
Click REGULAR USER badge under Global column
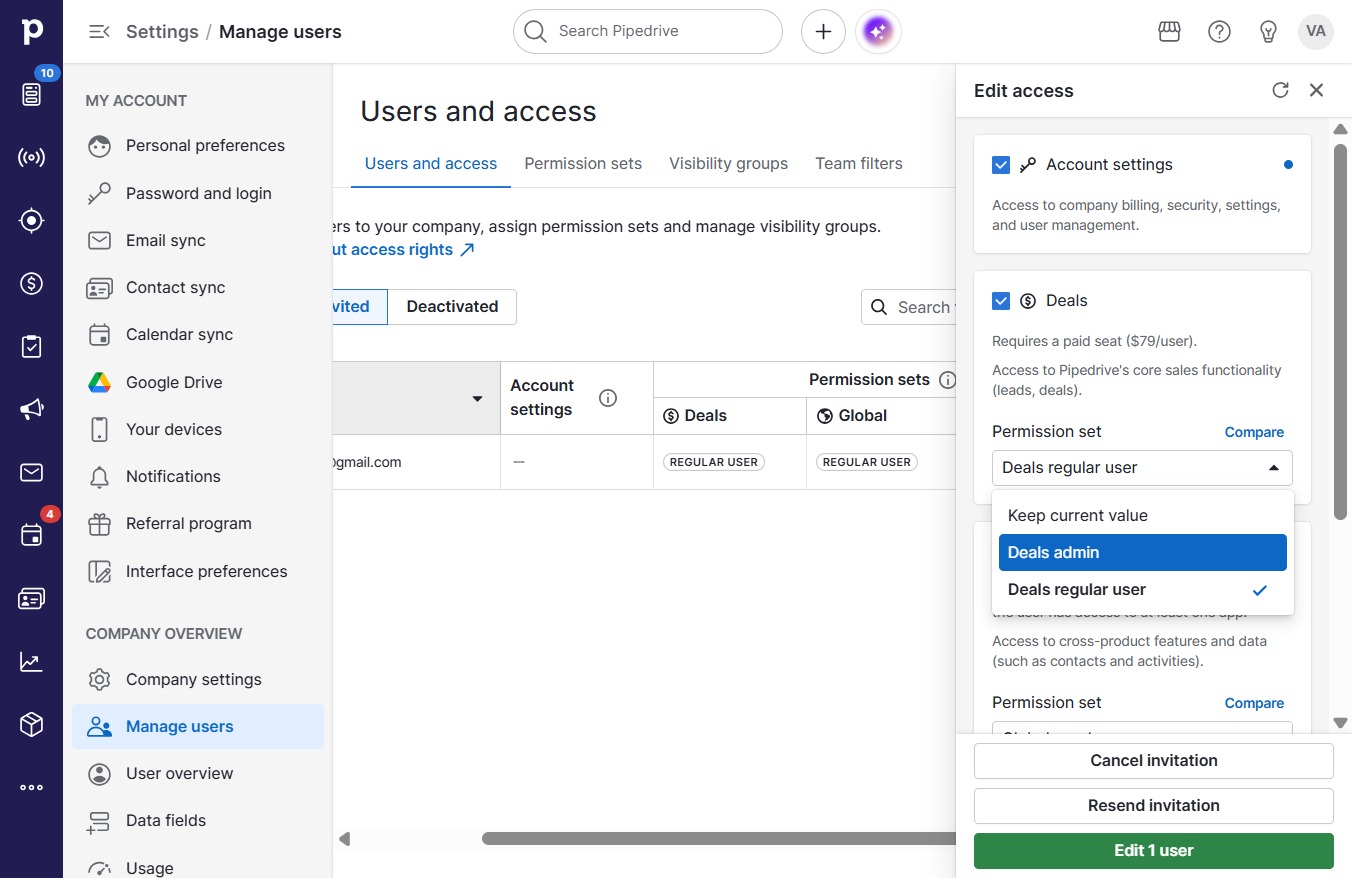(x=867, y=462)
